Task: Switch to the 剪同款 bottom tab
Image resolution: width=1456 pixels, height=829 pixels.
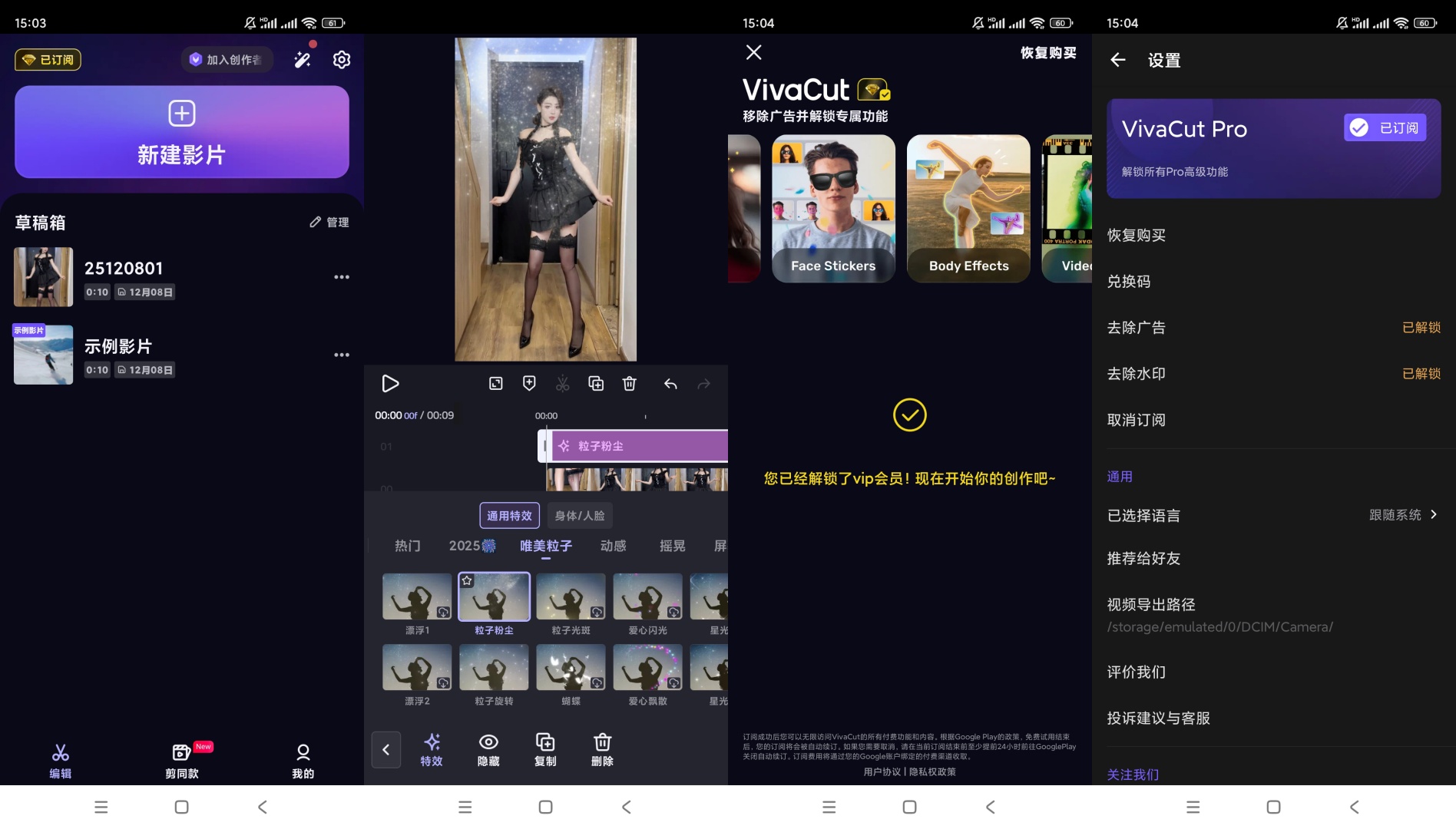Action: coord(182,760)
